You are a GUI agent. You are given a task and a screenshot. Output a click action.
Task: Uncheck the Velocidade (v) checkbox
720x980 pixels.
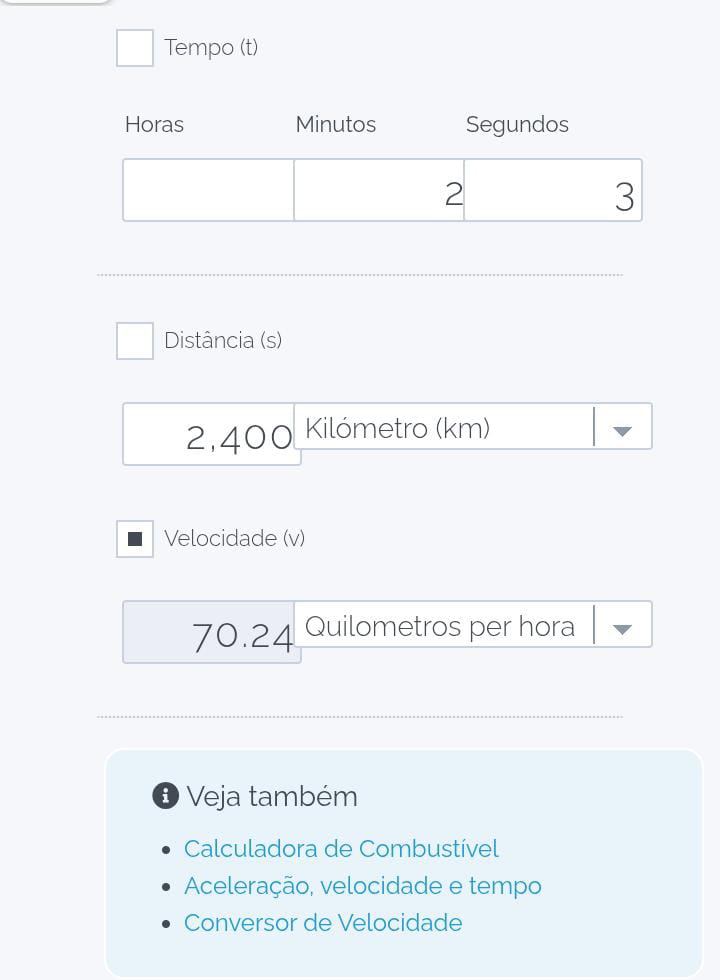click(x=135, y=539)
